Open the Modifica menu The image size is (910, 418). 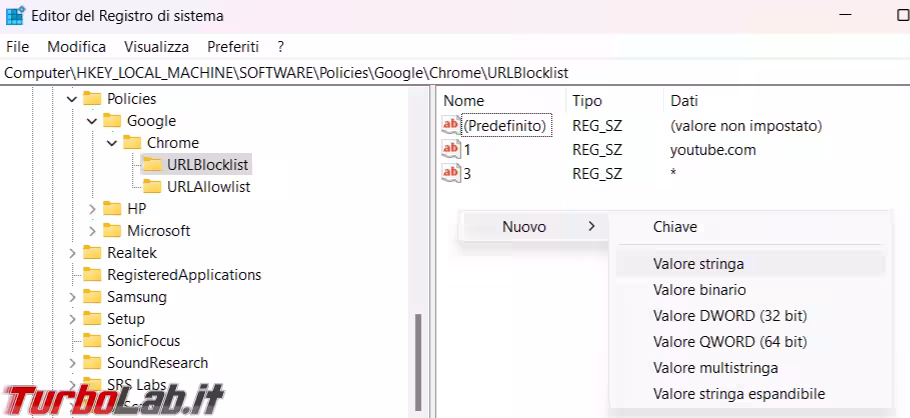pyautogui.click(x=76, y=47)
